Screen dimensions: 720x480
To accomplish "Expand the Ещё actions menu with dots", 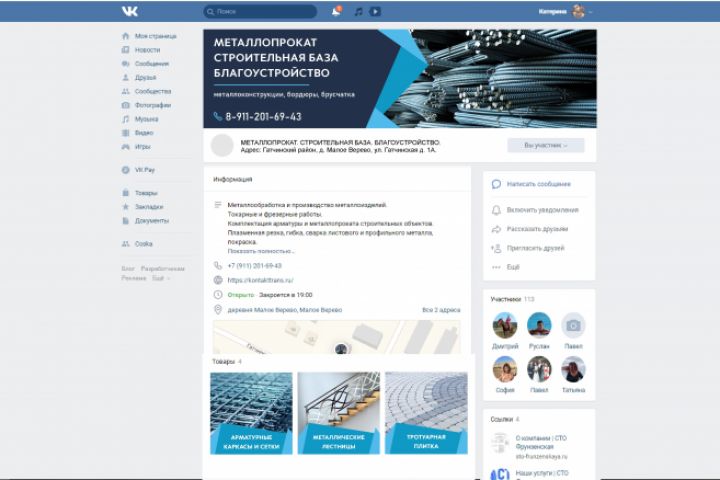I will point(506,267).
